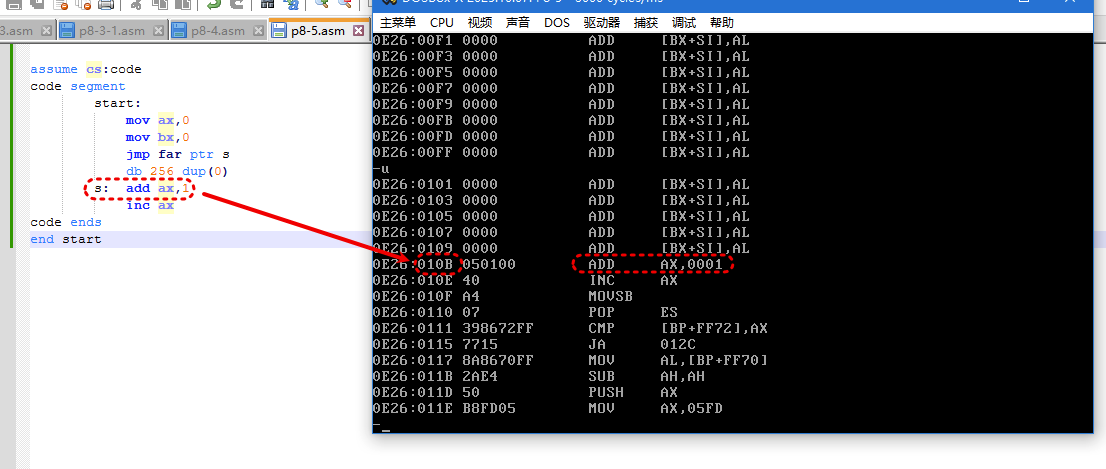Click the green Undo arrow icon
Screen dimensions: 1106x469
point(214,4)
